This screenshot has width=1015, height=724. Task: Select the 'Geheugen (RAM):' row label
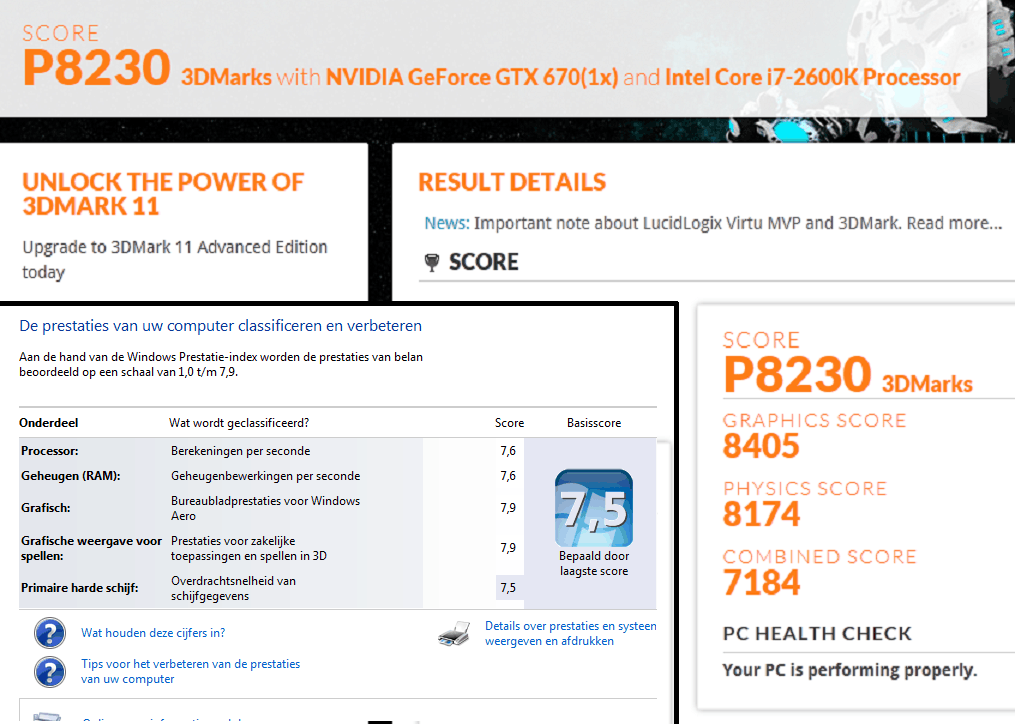pos(71,476)
